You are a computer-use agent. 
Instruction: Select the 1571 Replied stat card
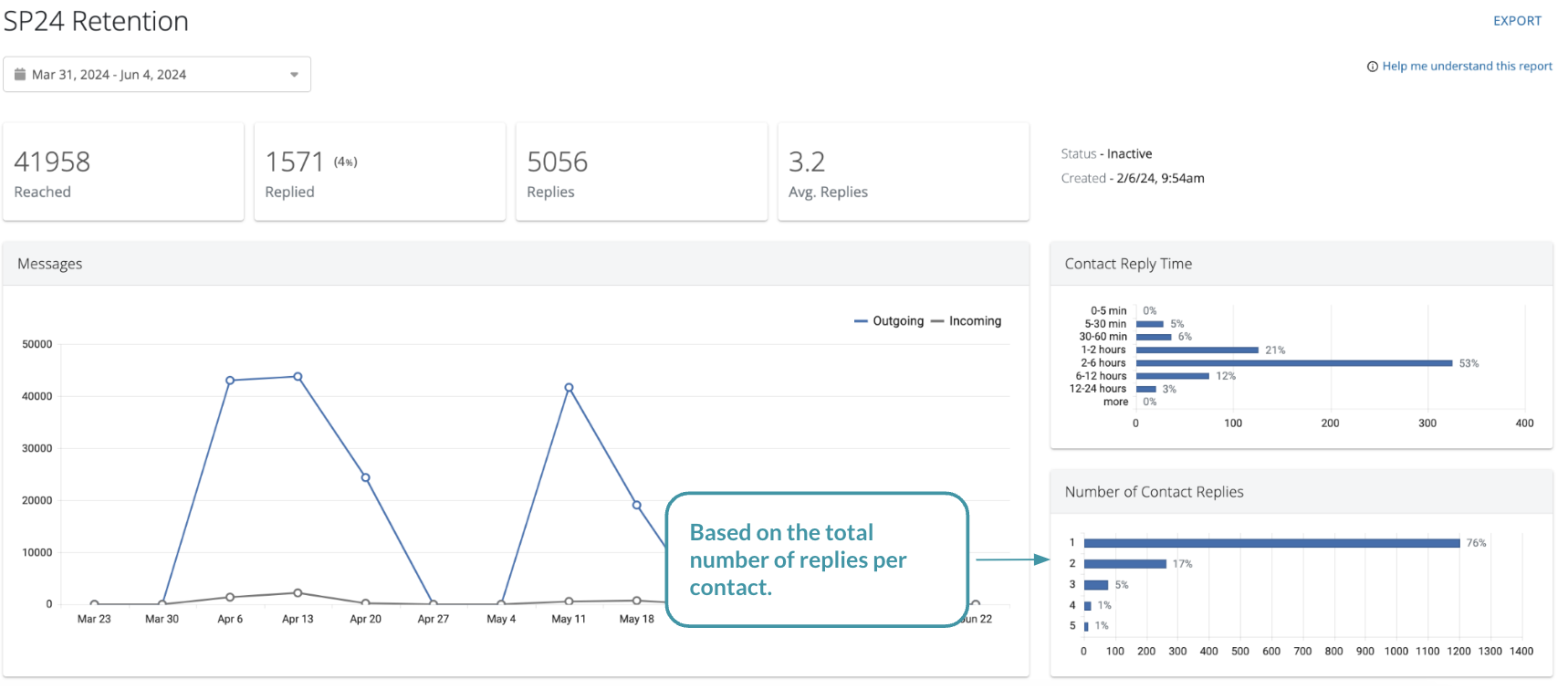[x=379, y=172]
